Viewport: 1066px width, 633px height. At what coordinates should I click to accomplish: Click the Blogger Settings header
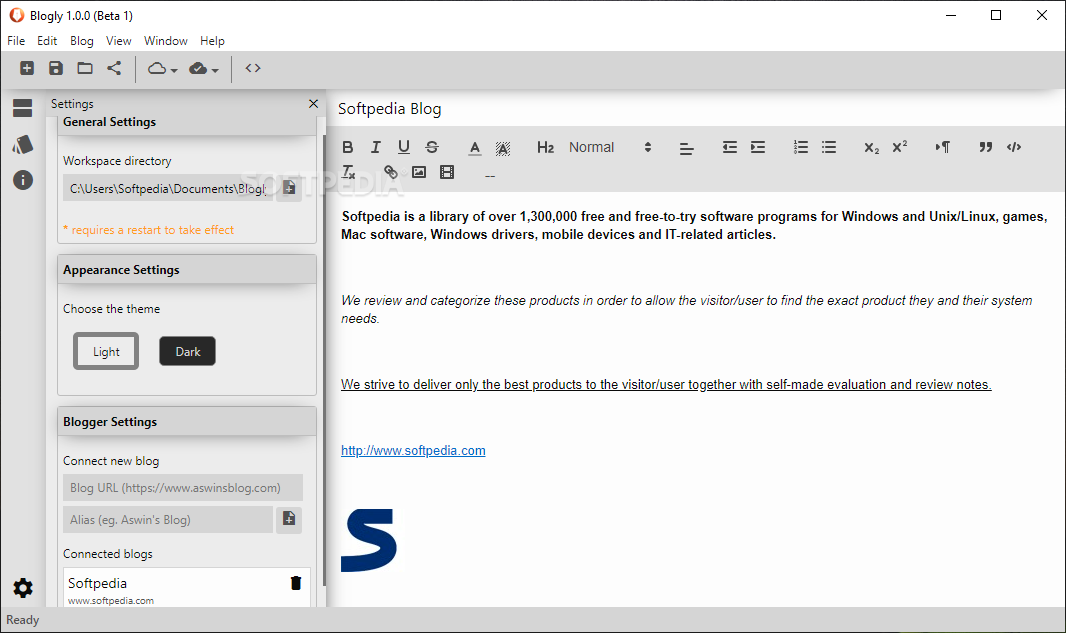[187, 422]
